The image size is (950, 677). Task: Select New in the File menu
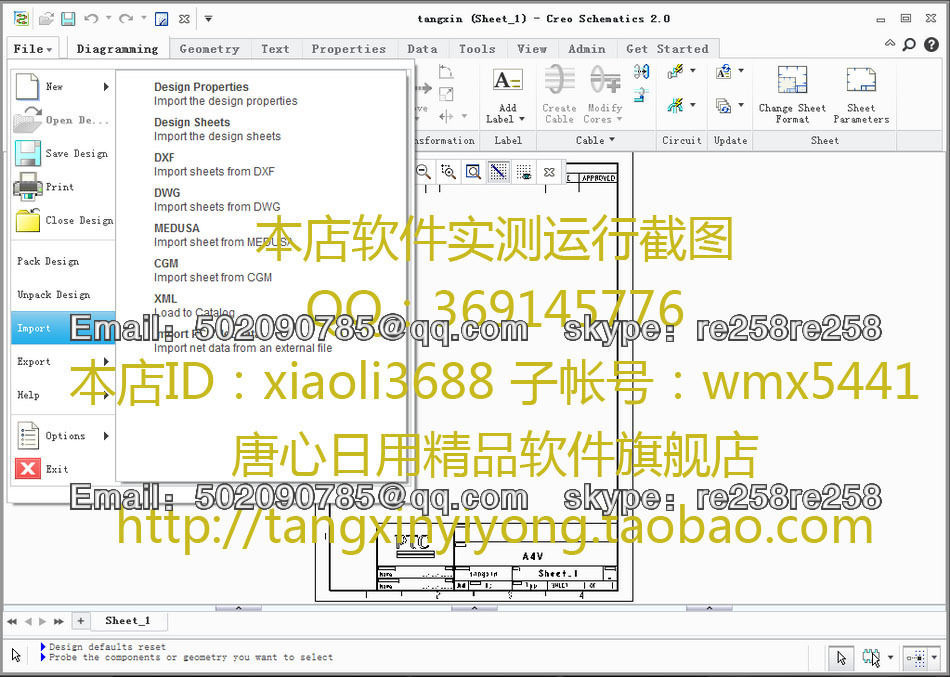click(63, 87)
